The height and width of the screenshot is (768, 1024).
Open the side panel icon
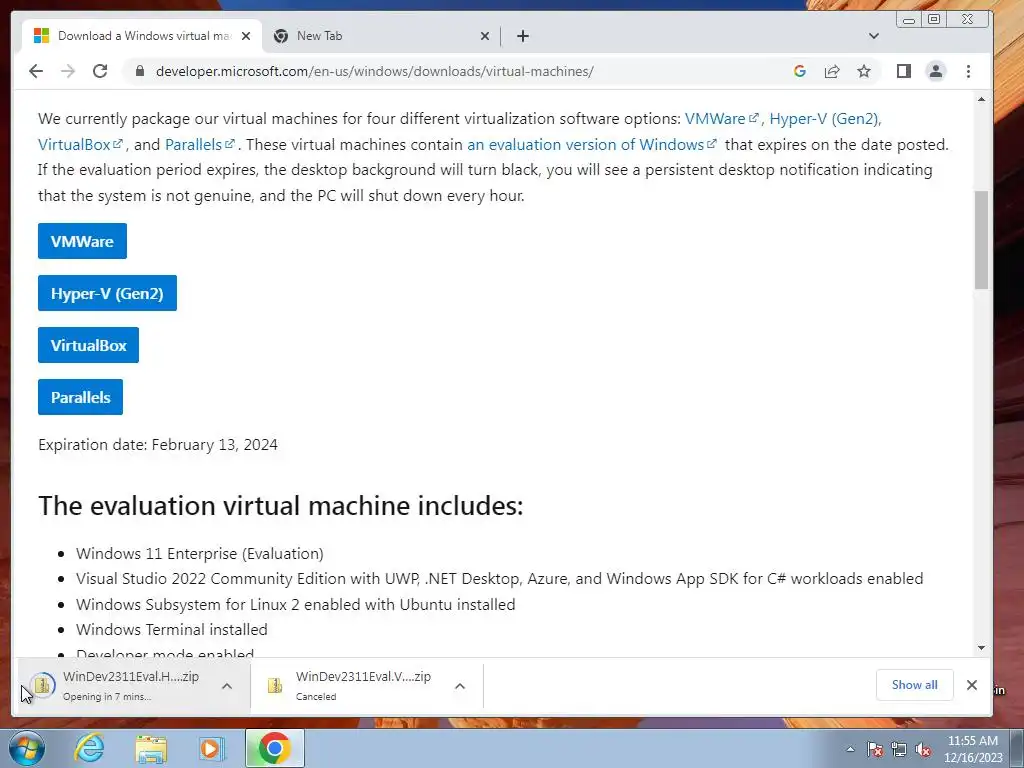click(904, 71)
